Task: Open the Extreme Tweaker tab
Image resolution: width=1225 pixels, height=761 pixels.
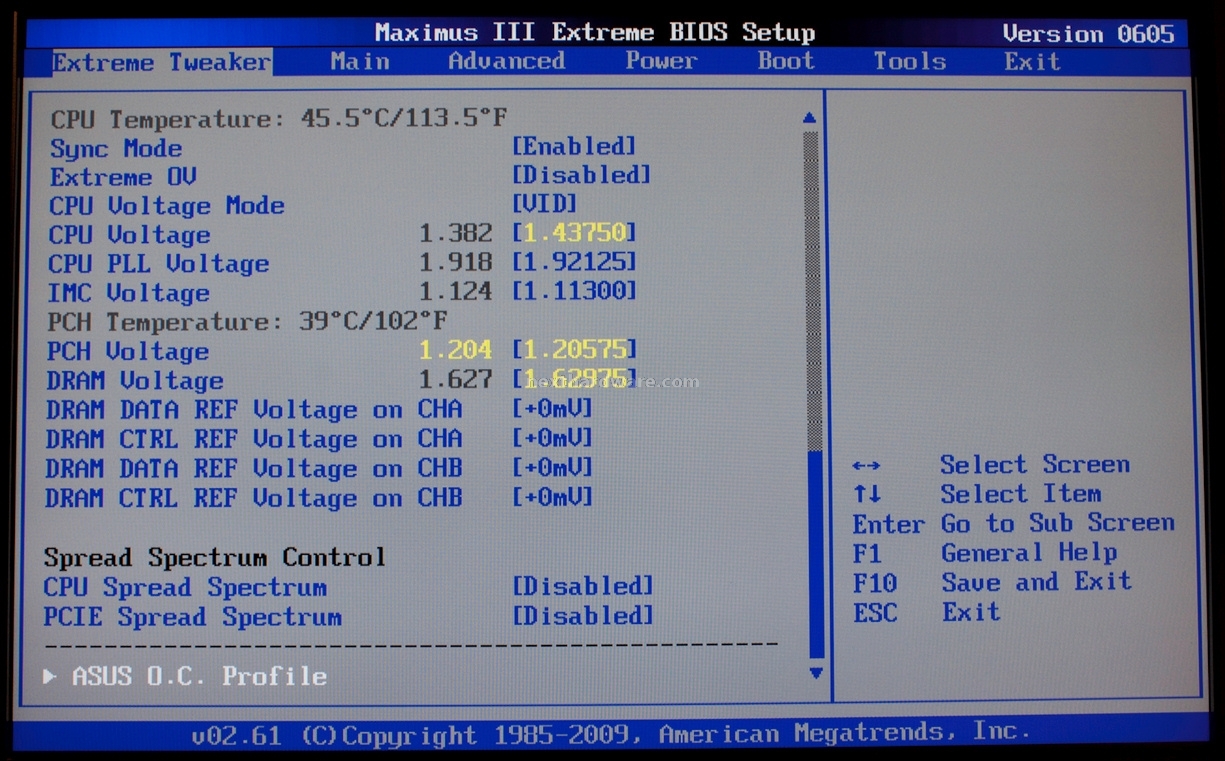Action: (x=161, y=62)
